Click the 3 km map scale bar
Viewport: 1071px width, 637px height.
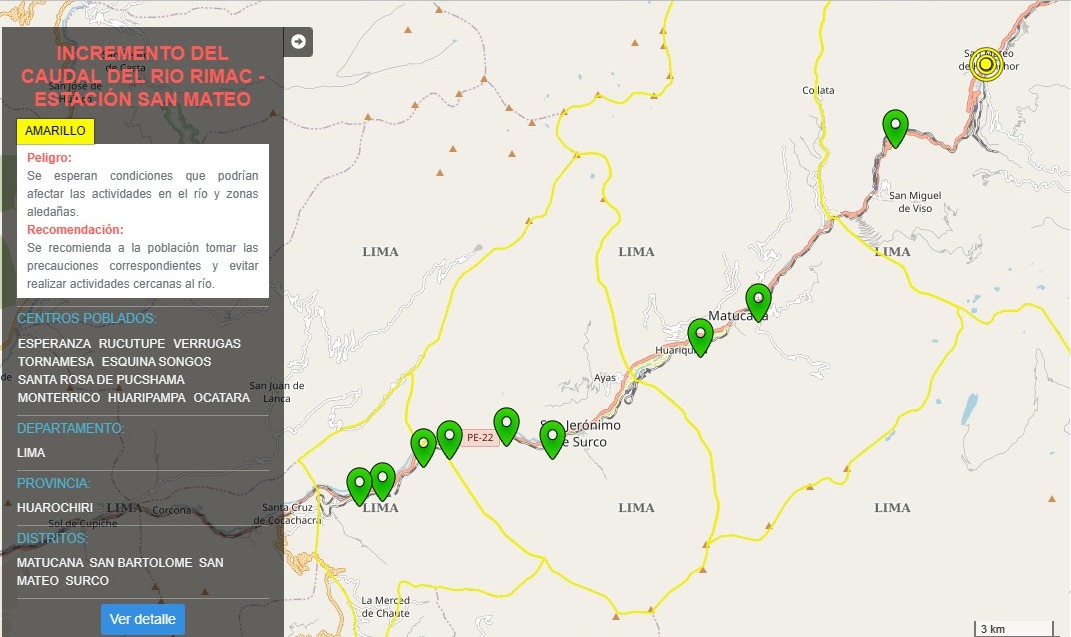1014,629
